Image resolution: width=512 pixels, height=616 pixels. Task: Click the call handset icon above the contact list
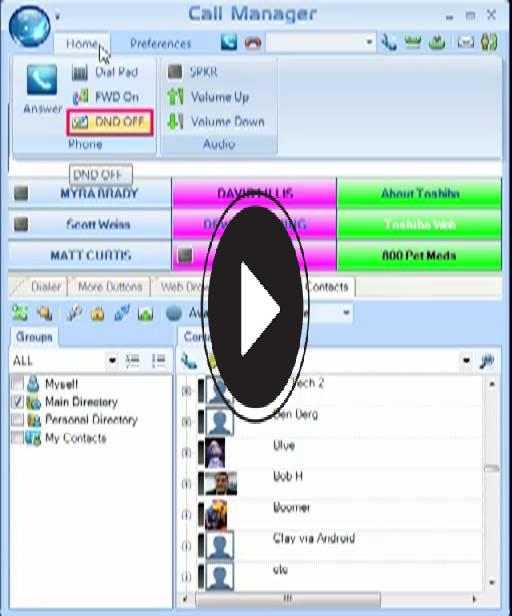[189, 361]
